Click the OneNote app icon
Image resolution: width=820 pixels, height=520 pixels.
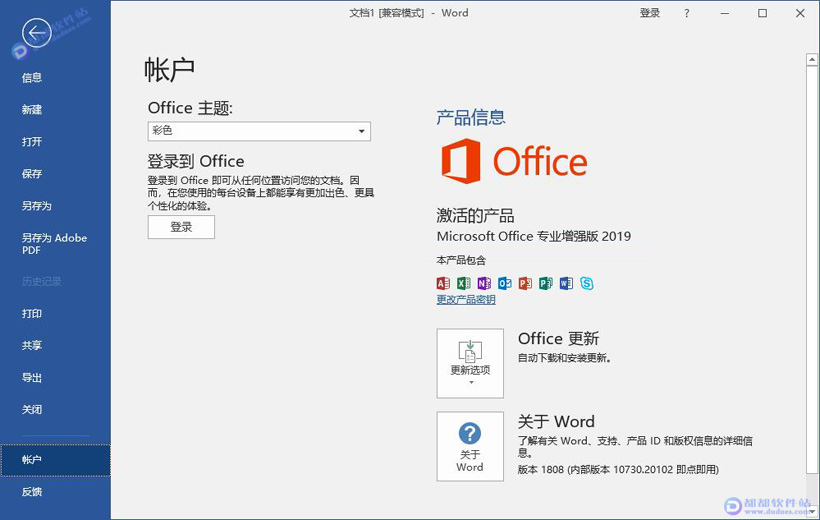(484, 284)
